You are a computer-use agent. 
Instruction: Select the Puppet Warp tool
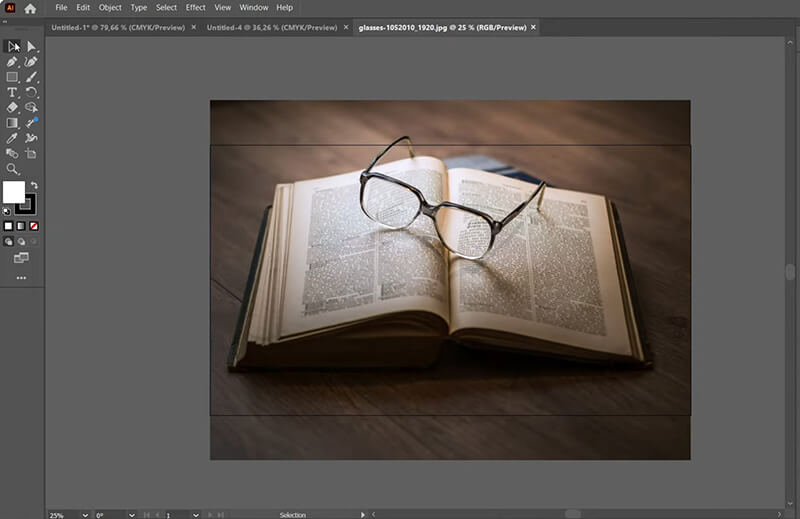(x=31, y=138)
